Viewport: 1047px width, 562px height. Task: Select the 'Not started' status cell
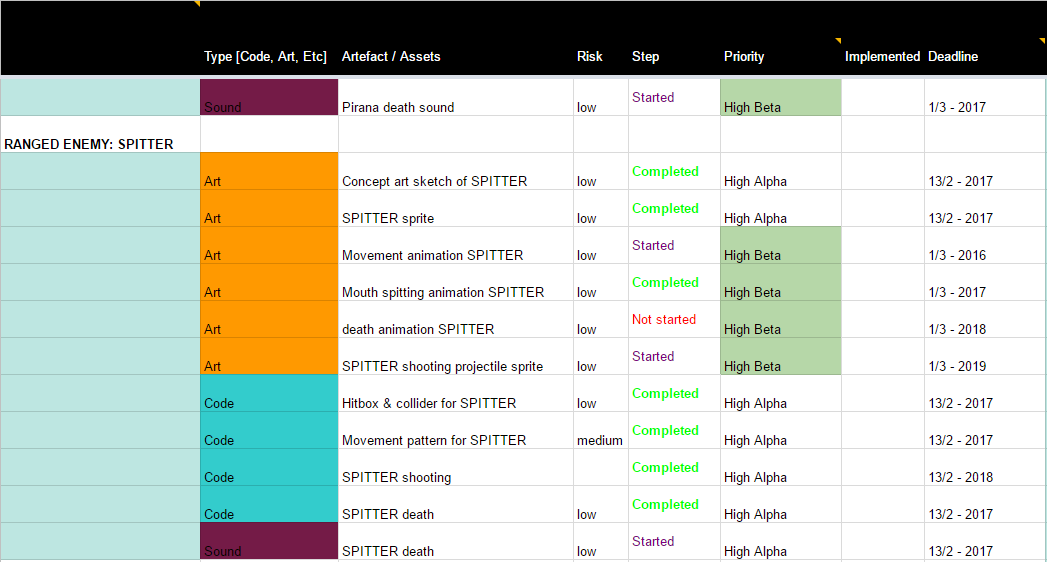point(664,320)
